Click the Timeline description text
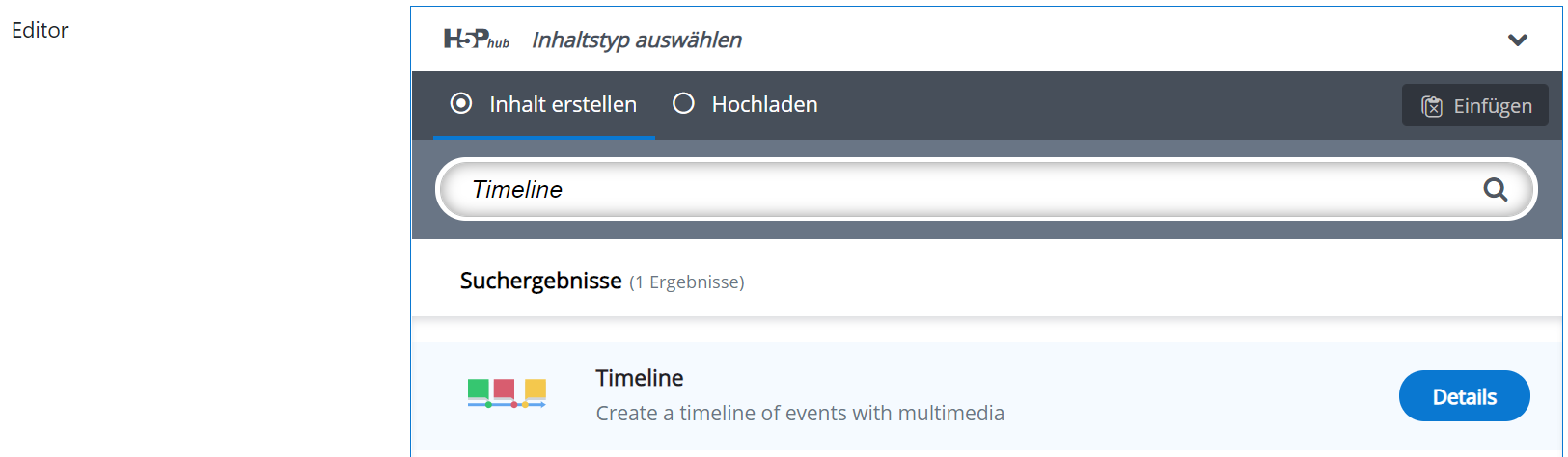Screen dimensions: 1568x457 pos(800,414)
